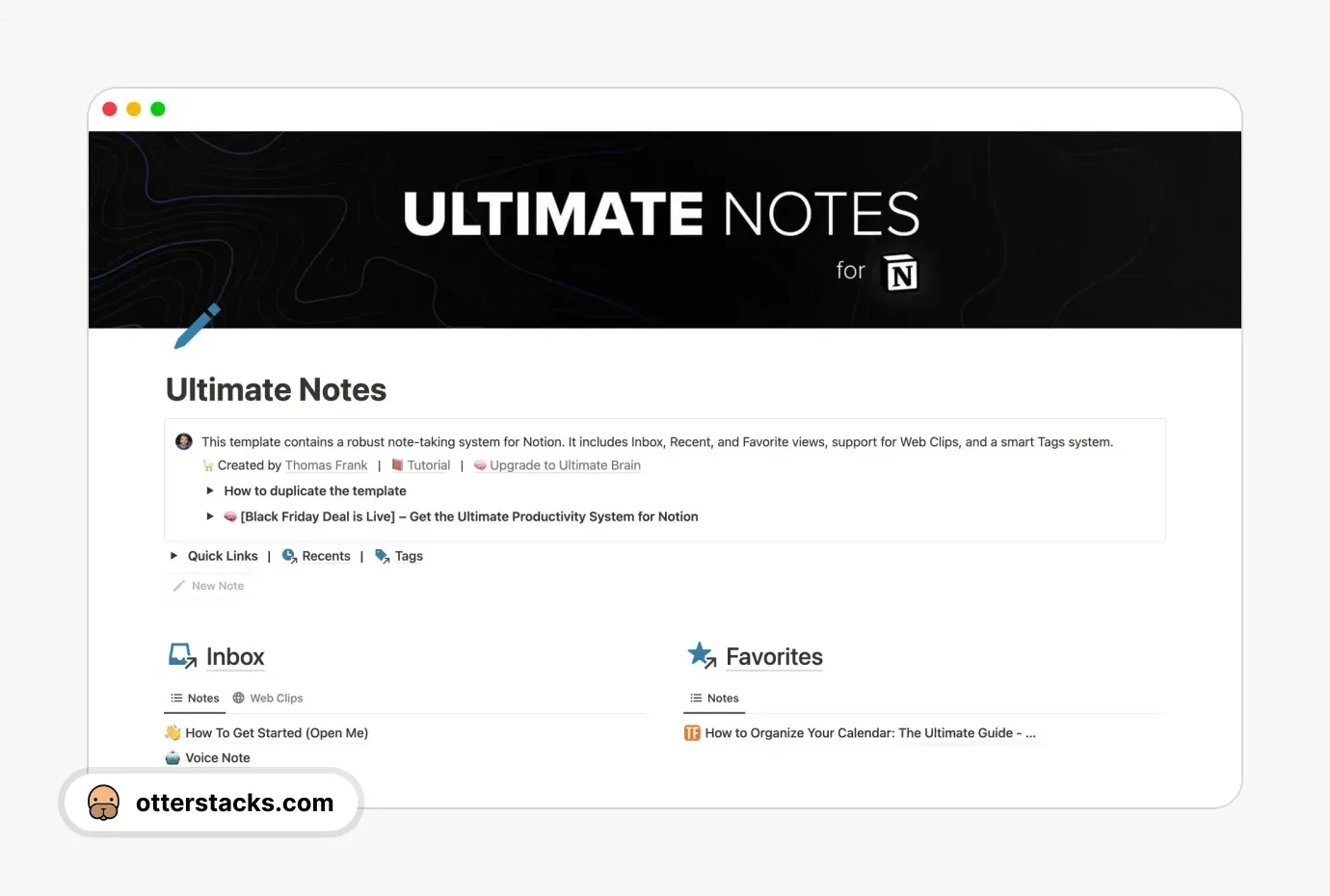Click the Favorites star icon

click(x=702, y=655)
